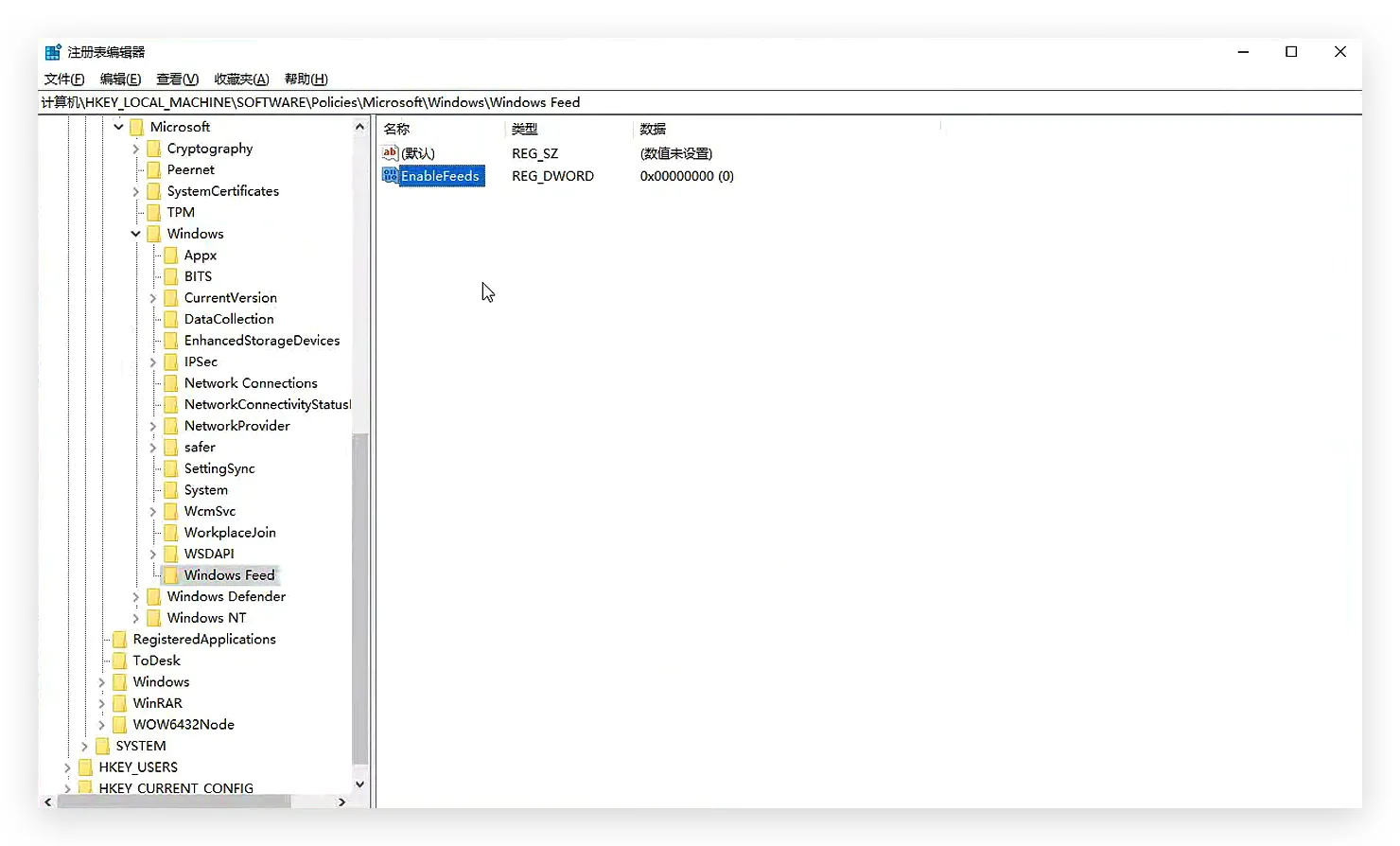Viewport: 1400px width, 846px height.
Task: Click the HKEY_USERS folder icon
Action: (x=85, y=767)
